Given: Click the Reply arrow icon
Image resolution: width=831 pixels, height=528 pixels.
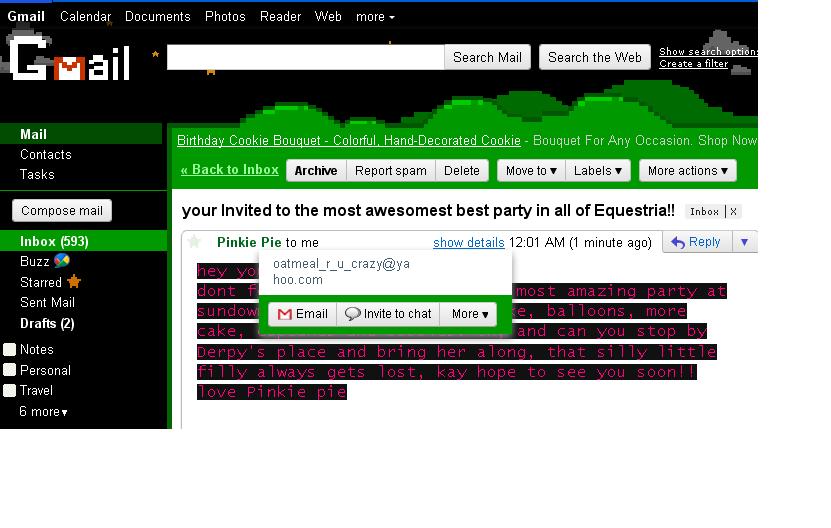Looking at the screenshot, I should tap(678, 242).
